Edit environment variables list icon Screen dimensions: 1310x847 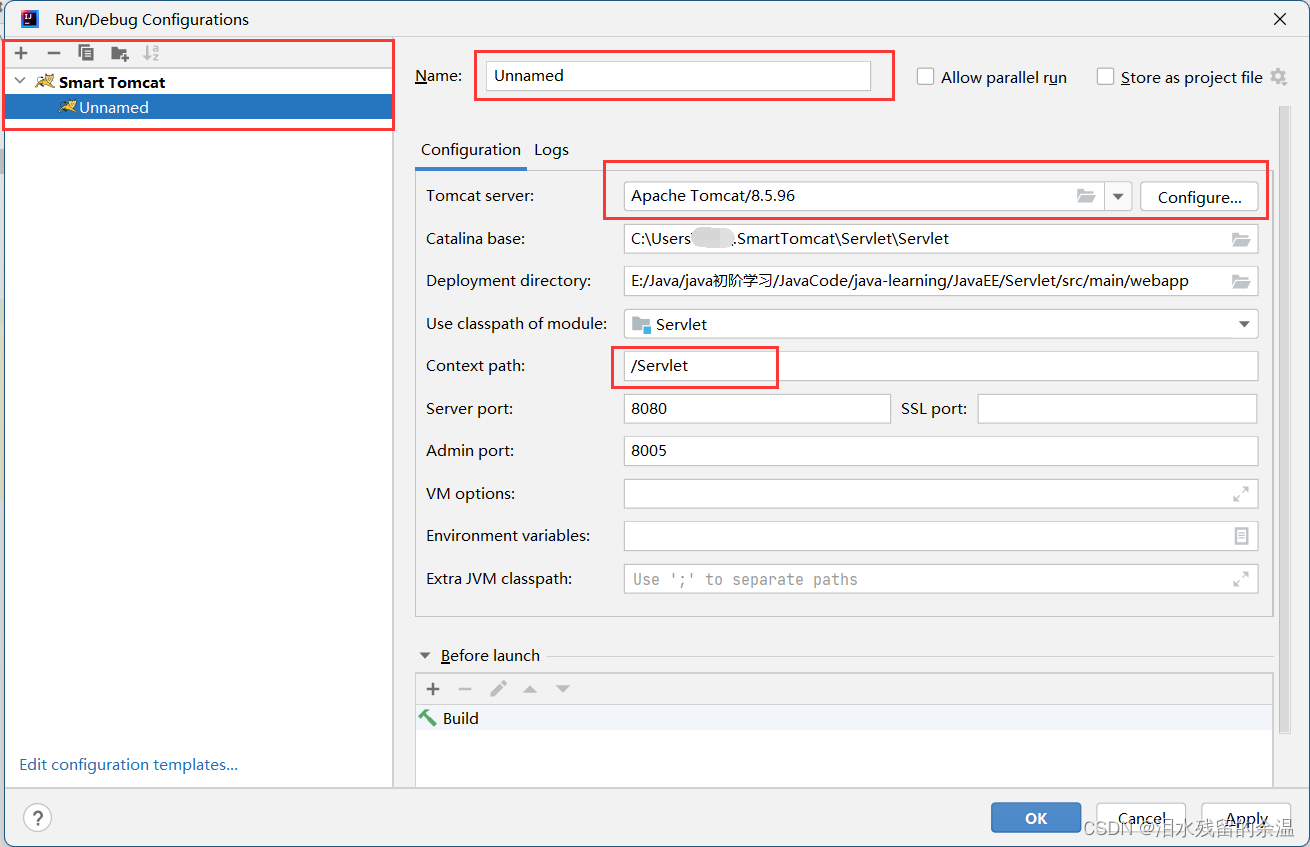(x=1241, y=536)
